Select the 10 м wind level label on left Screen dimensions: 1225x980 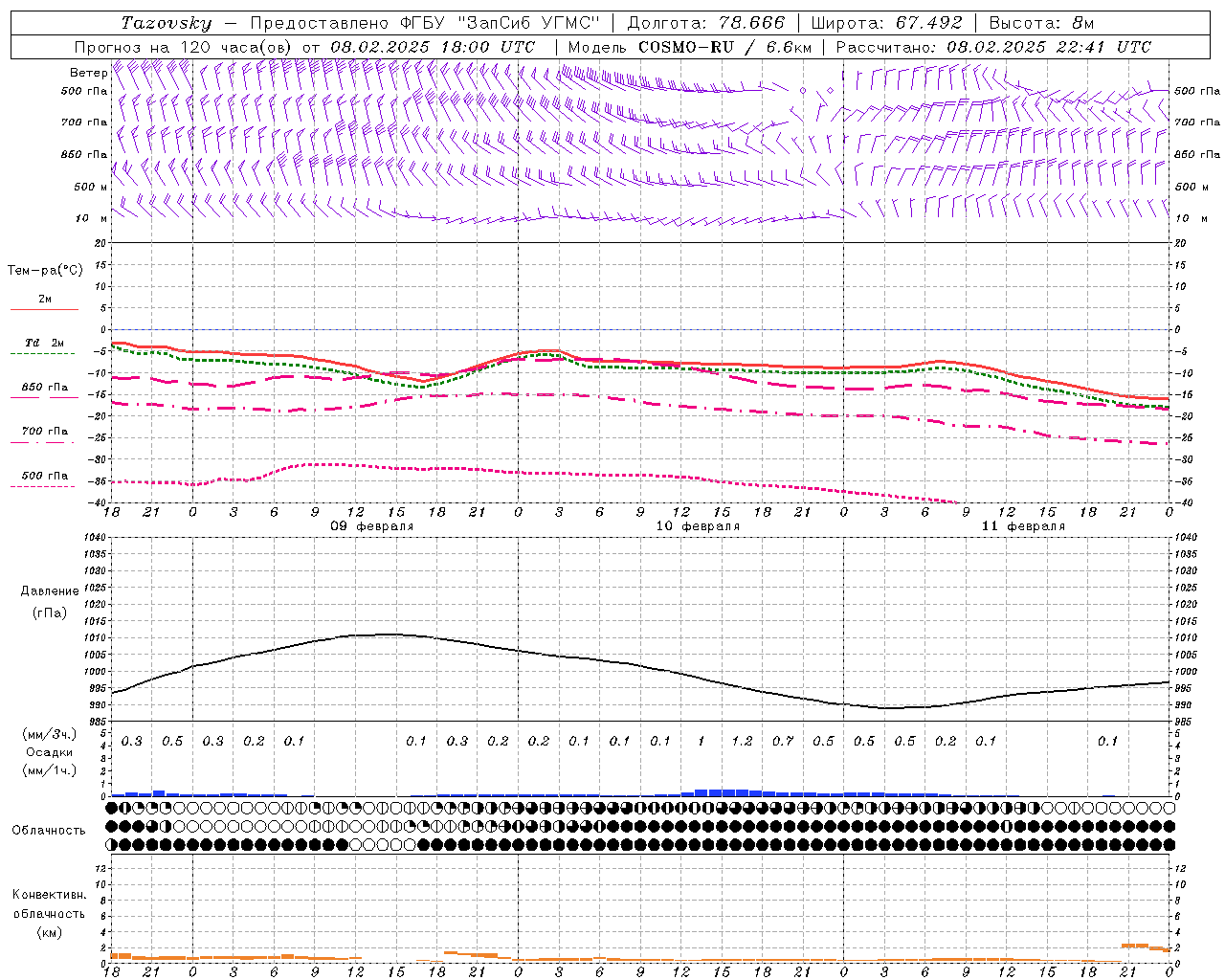[x=92, y=218]
